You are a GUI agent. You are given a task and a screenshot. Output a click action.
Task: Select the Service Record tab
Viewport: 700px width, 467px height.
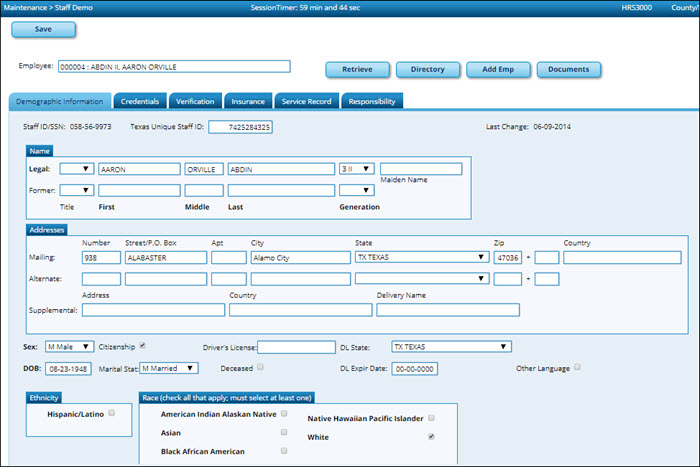tap(306, 101)
